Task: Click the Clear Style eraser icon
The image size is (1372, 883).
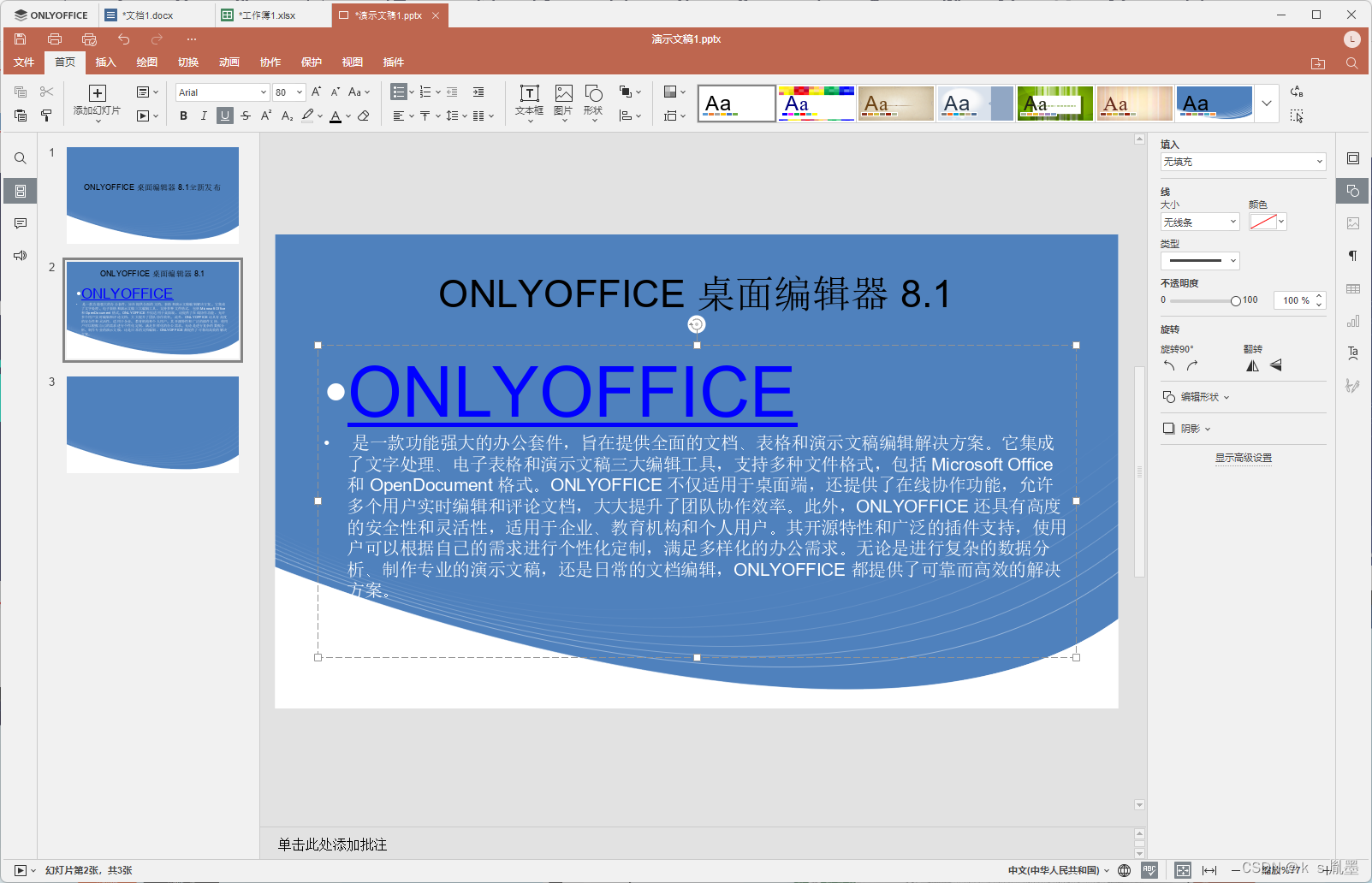Action: pos(364,116)
